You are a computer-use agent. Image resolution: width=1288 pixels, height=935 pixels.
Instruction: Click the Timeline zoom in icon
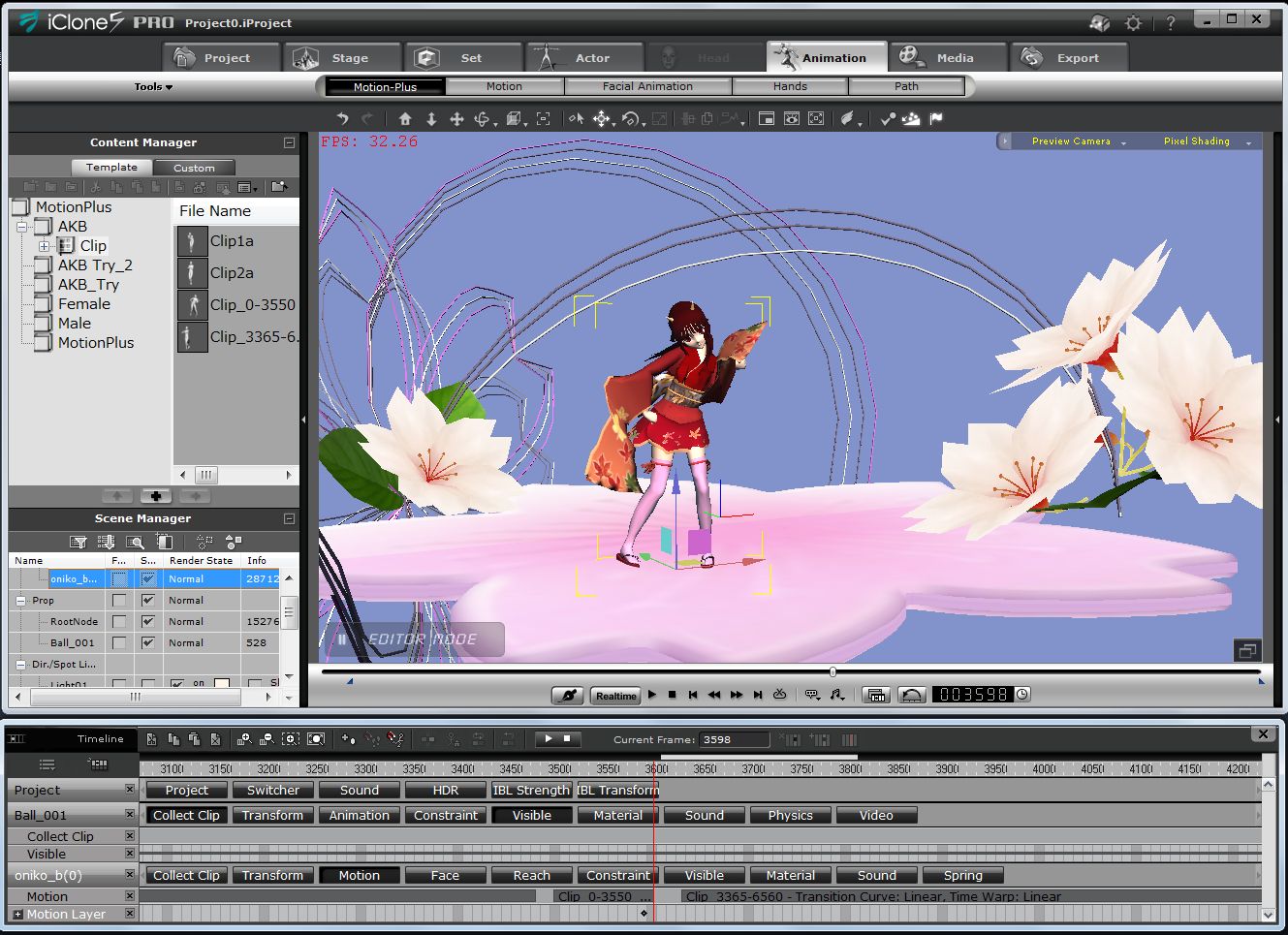244,739
